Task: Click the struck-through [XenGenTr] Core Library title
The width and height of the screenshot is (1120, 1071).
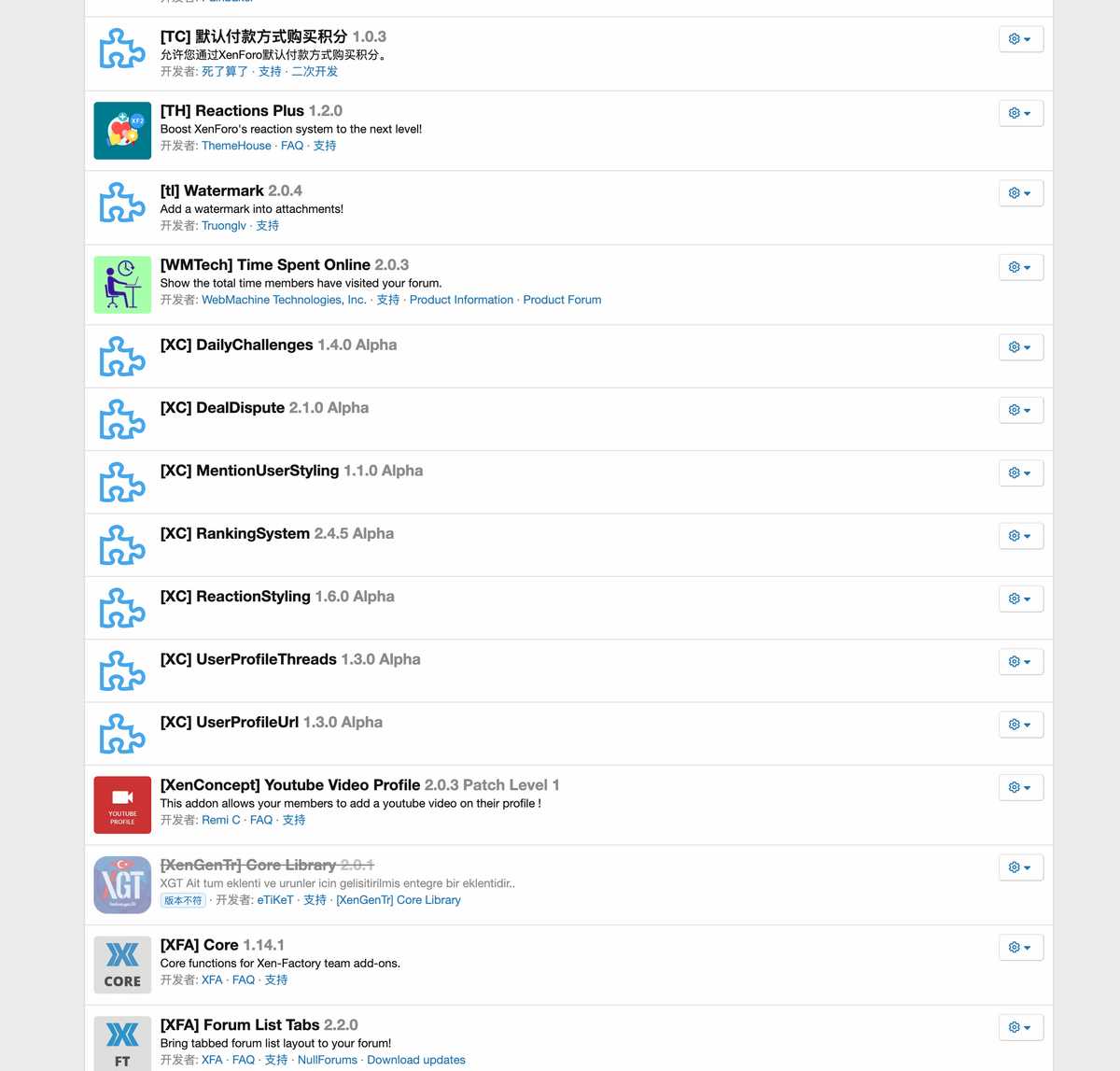Action: tap(248, 865)
